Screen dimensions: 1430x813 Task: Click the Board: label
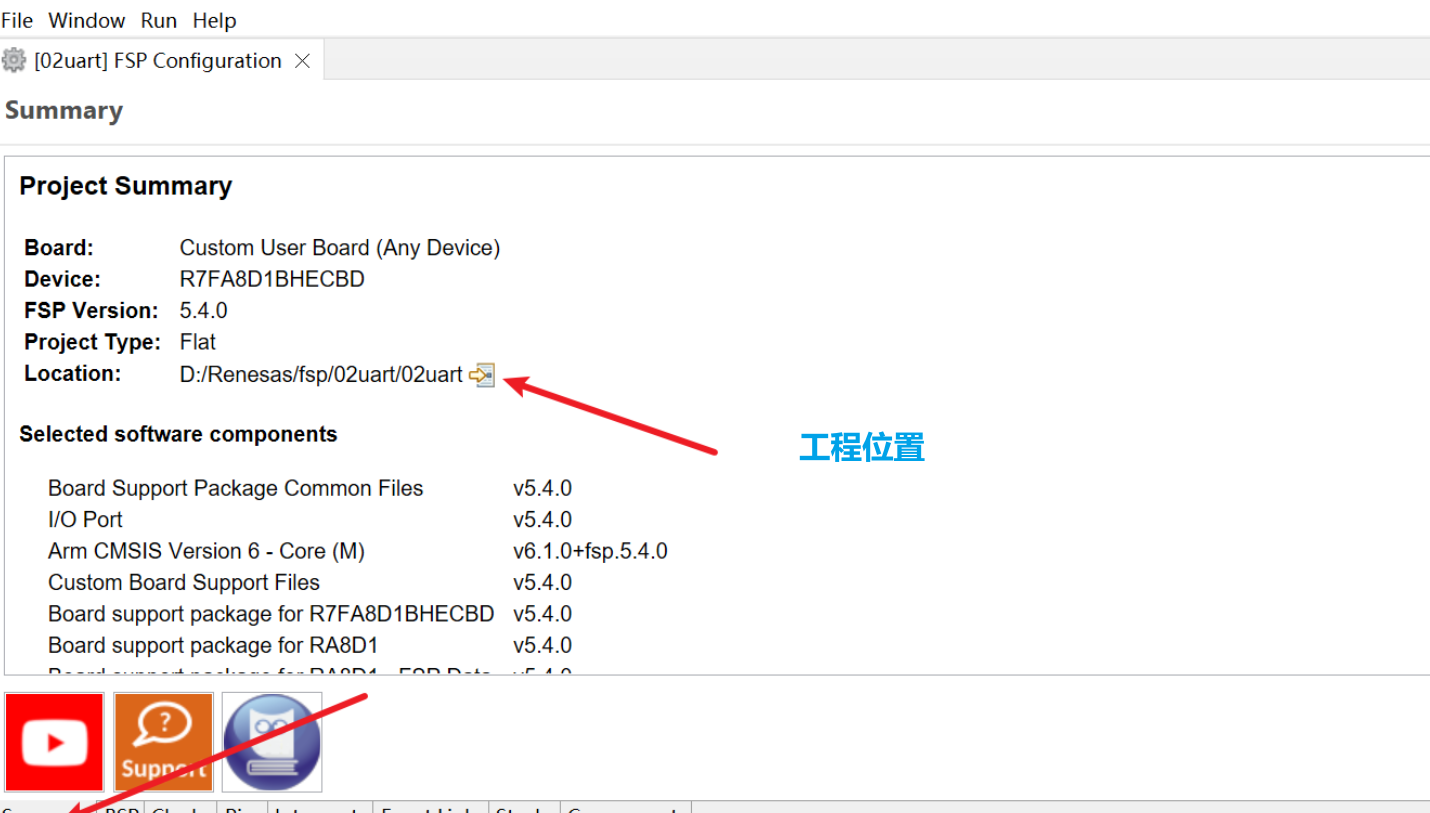pos(59,247)
